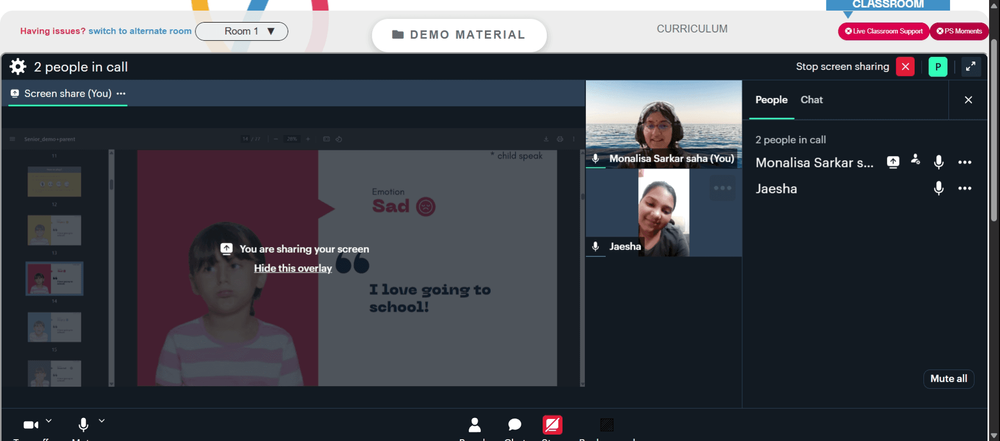Click the Mute all button

tap(948, 378)
